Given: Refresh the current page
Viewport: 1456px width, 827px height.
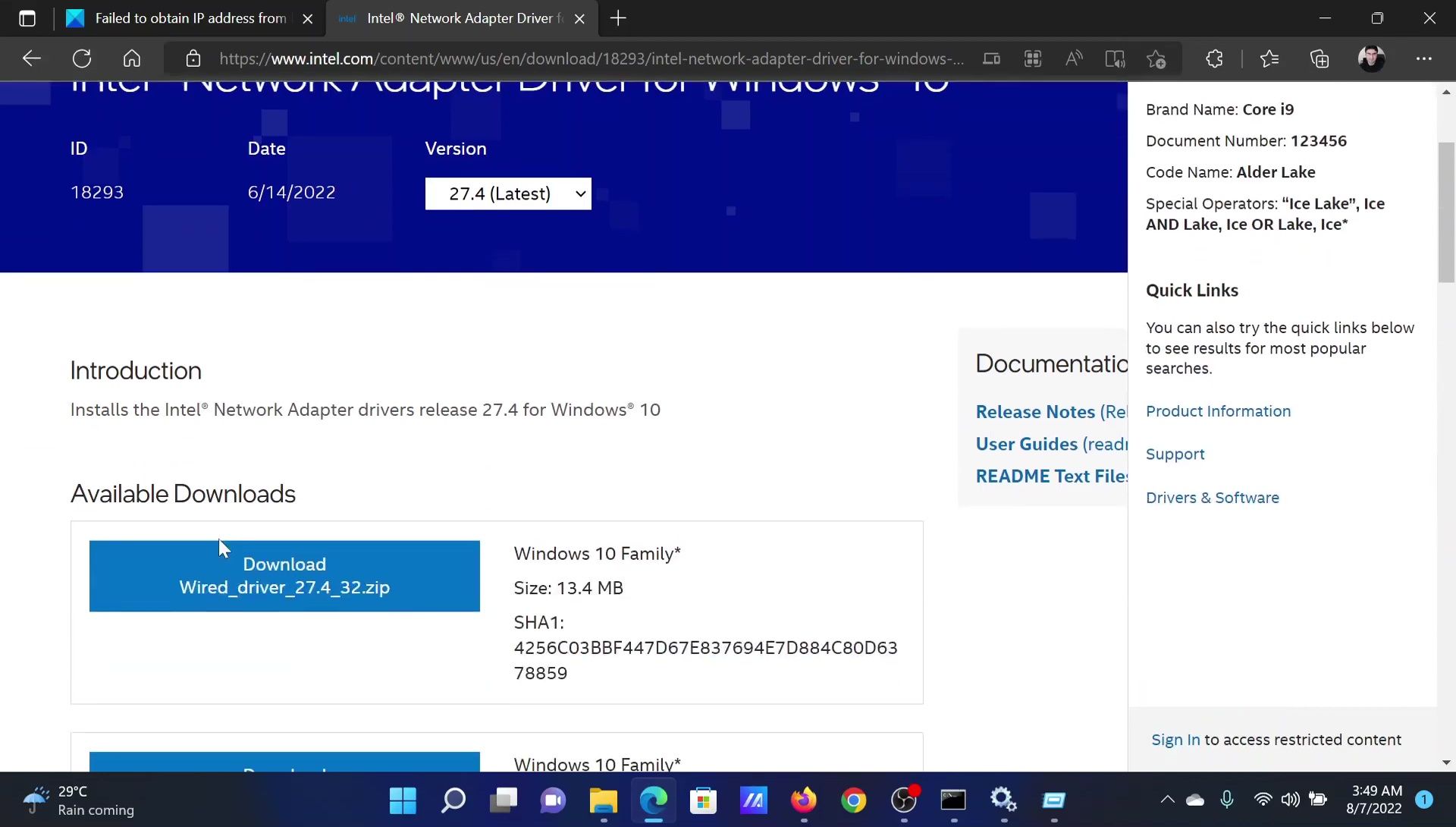Looking at the screenshot, I should point(82,58).
